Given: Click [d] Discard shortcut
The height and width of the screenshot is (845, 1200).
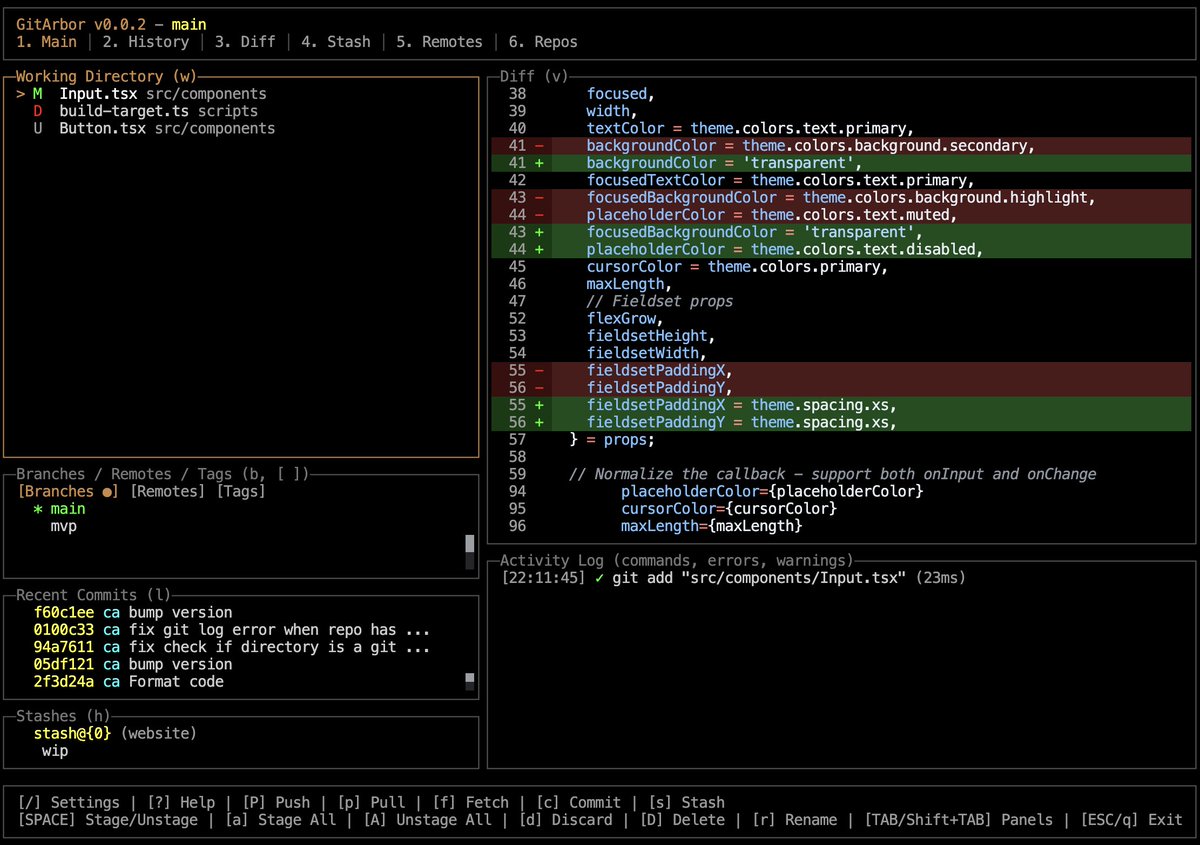Looking at the screenshot, I should [x=564, y=820].
